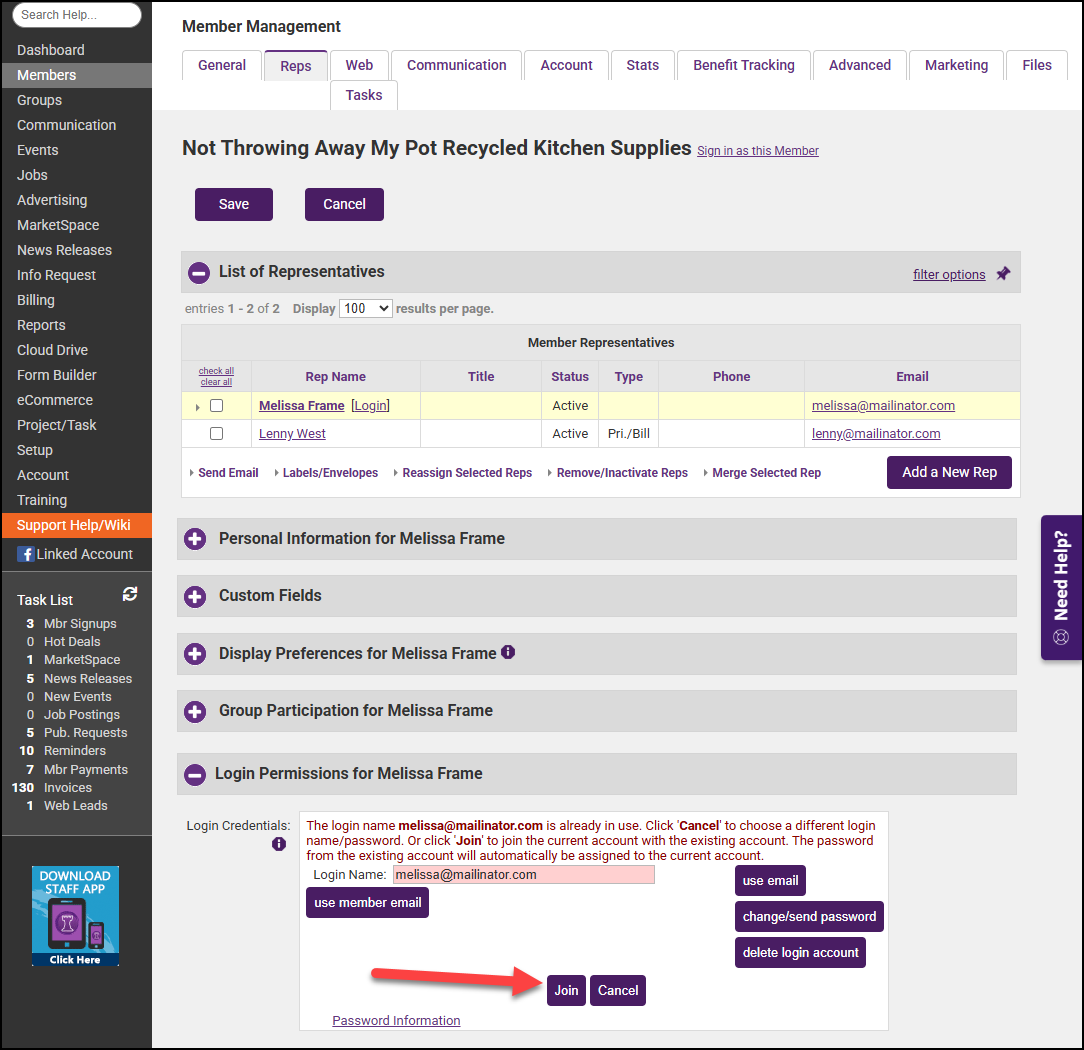The width and height of the screenshot is (1084, 1050).
Task: Check the Lenny West row checkbox
Action: point(216,433)
